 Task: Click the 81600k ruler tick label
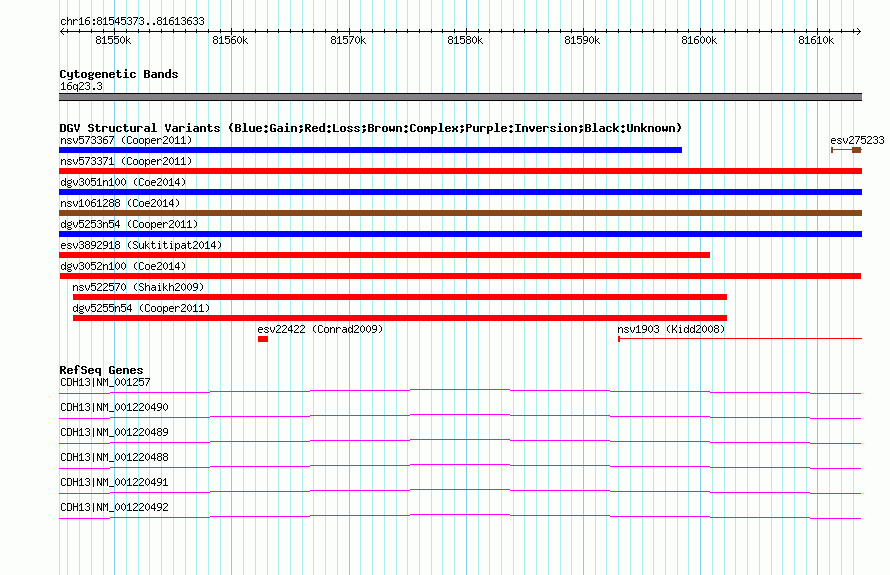point(699,40)
